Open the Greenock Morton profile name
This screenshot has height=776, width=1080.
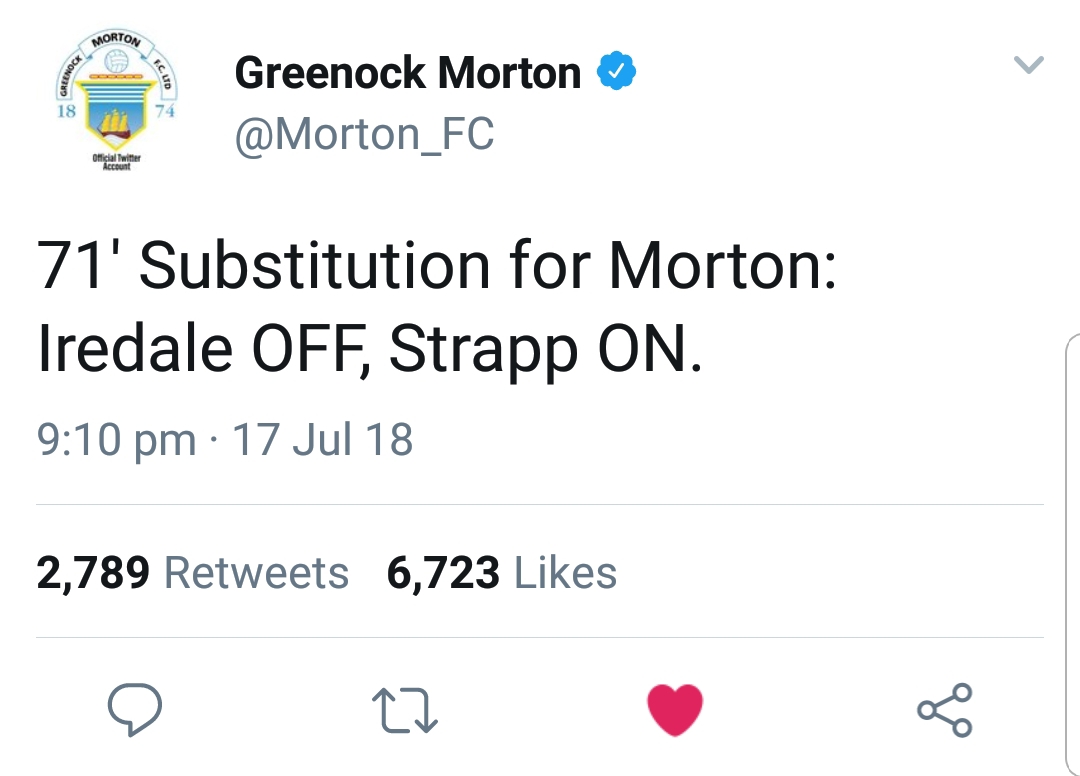point(408,72)
